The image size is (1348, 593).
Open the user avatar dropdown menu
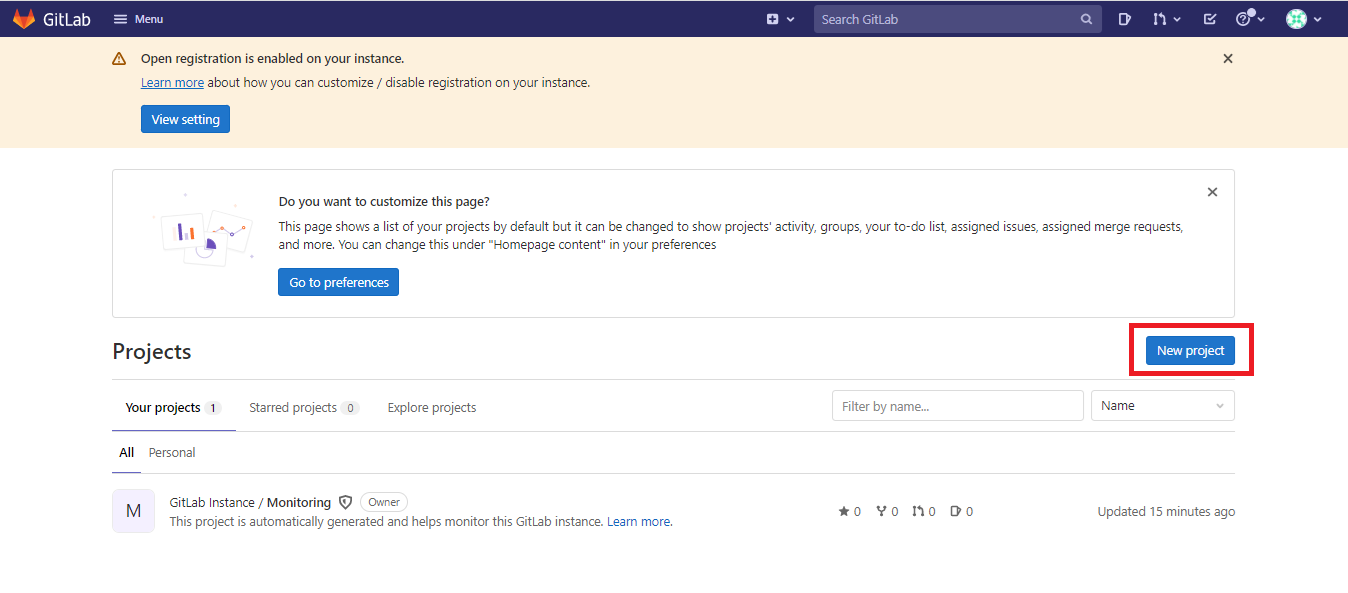(x=1304, y=19)
